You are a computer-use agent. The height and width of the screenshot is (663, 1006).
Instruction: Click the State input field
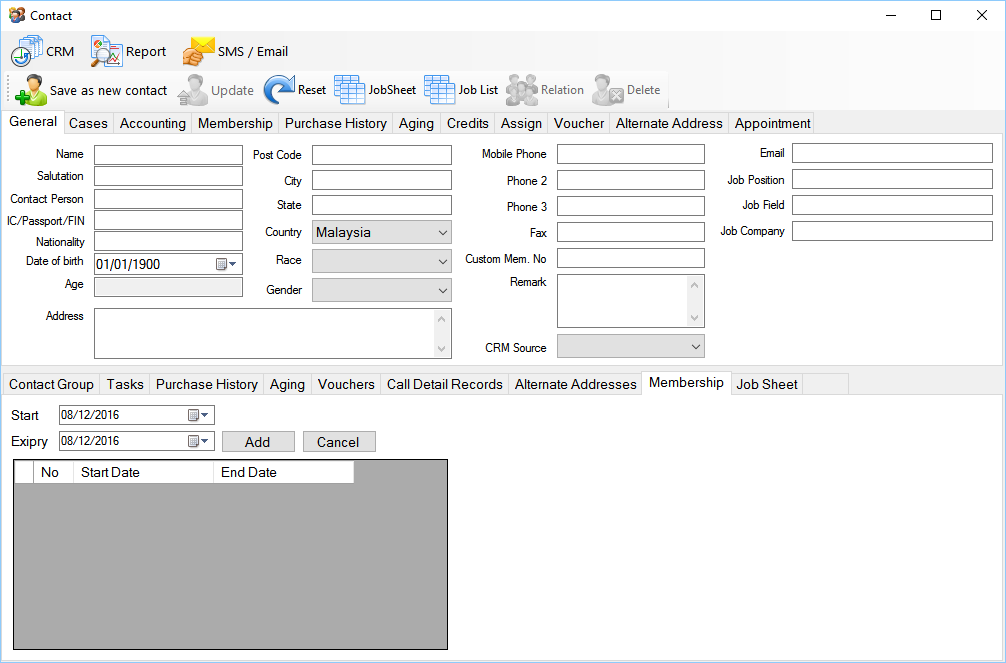click(x=382, y=205)
